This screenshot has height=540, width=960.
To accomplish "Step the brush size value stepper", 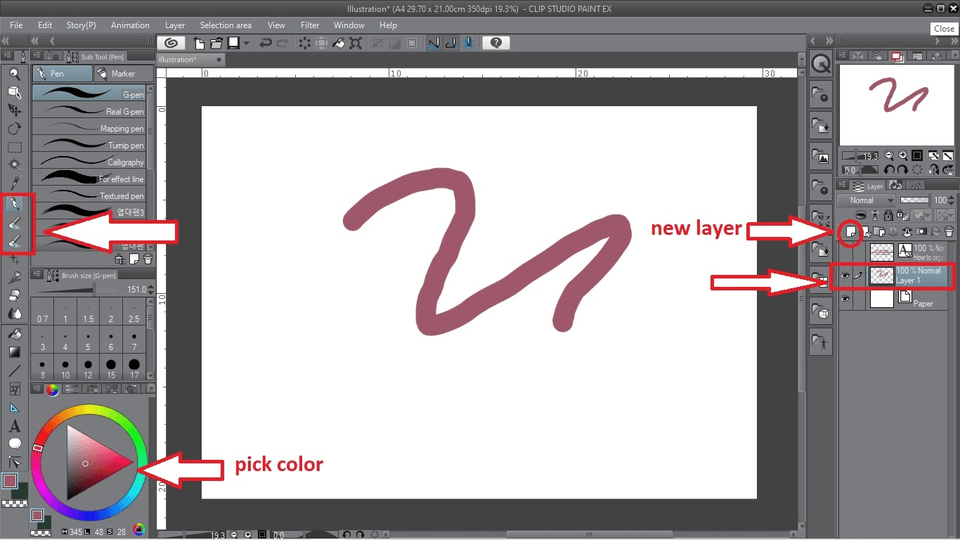I will pos(151,289).
